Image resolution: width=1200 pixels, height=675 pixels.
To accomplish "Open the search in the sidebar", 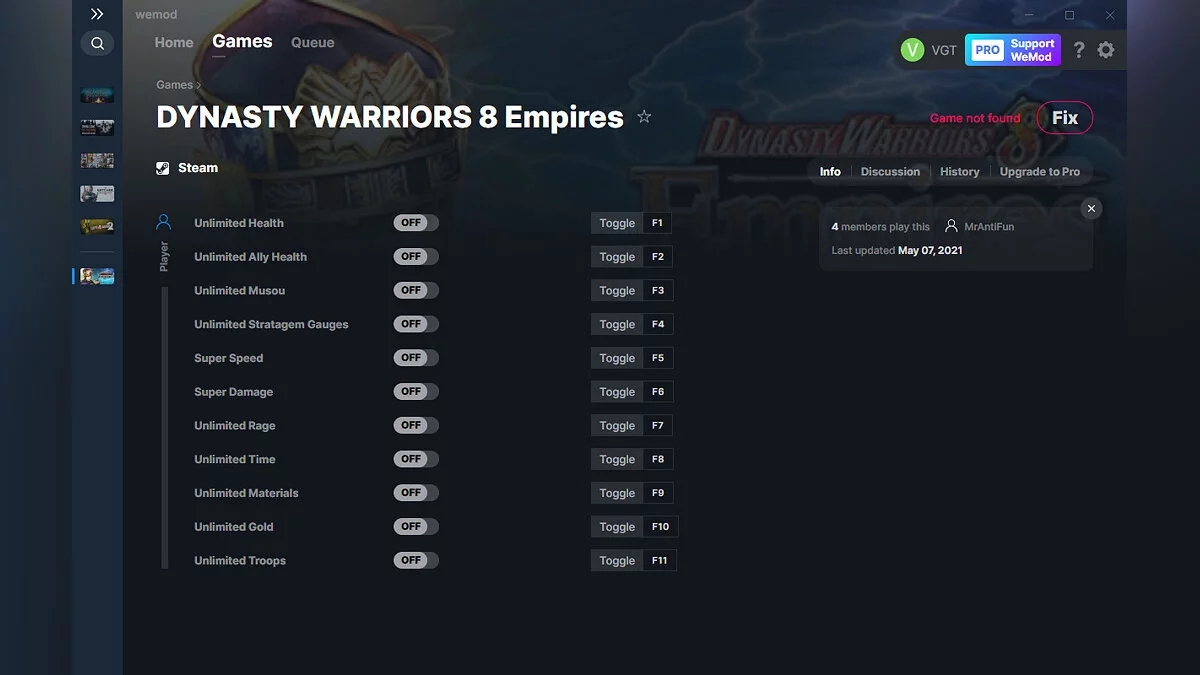I will pyautogui.click(x=97, y=43).
